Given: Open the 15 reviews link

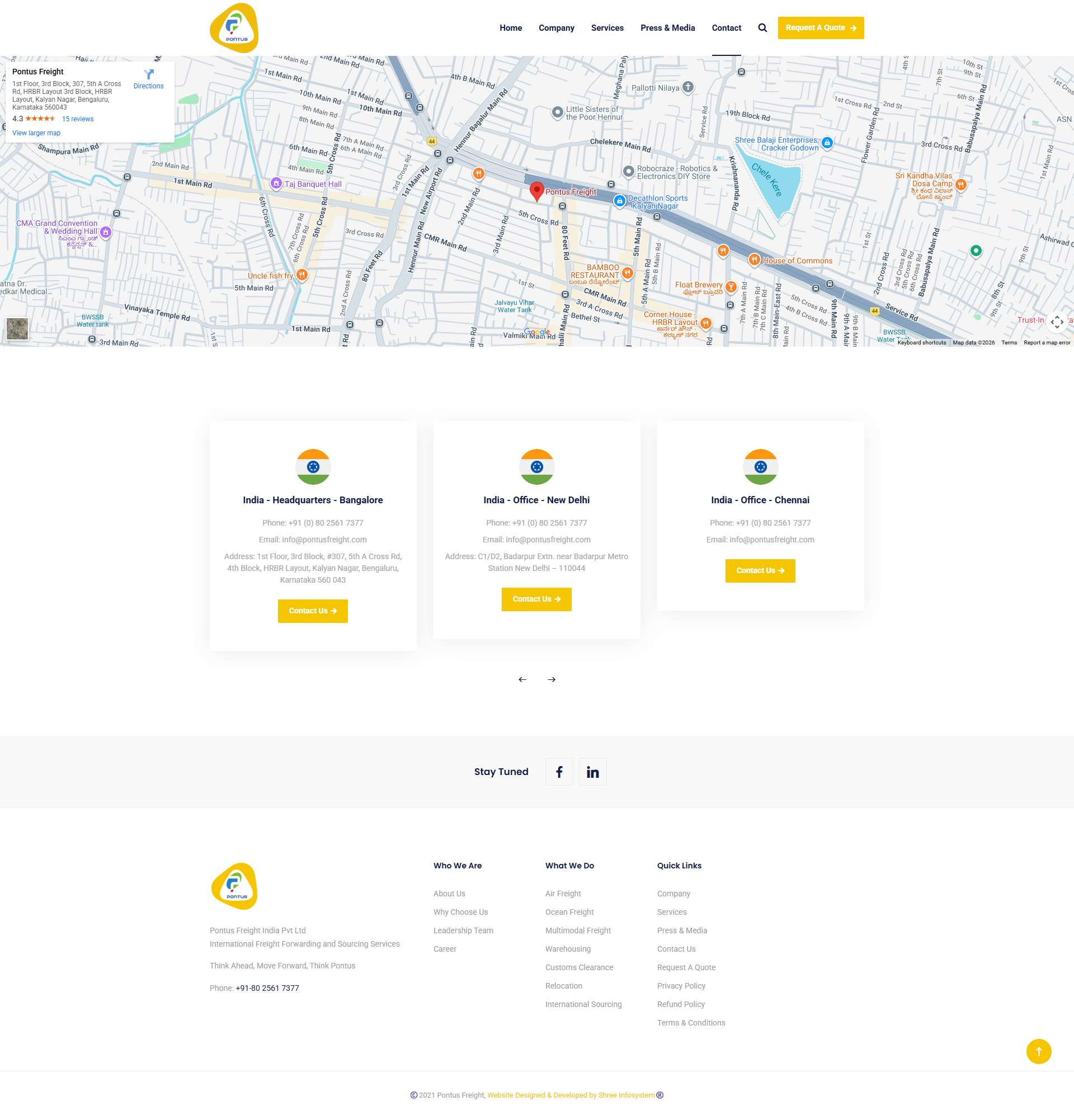Looking at the screenshot, I should 78,119.
